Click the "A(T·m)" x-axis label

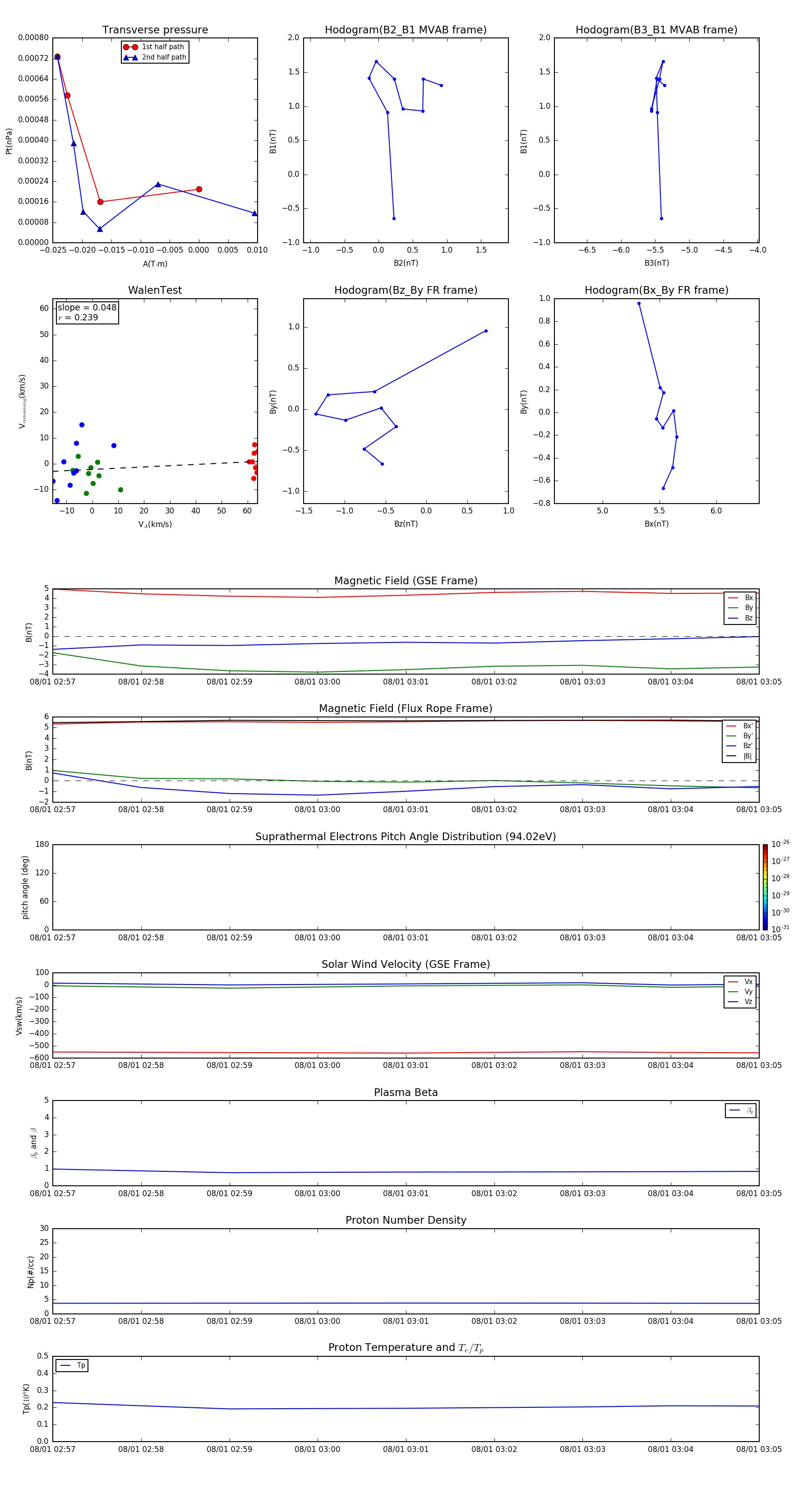pos(155,264)
